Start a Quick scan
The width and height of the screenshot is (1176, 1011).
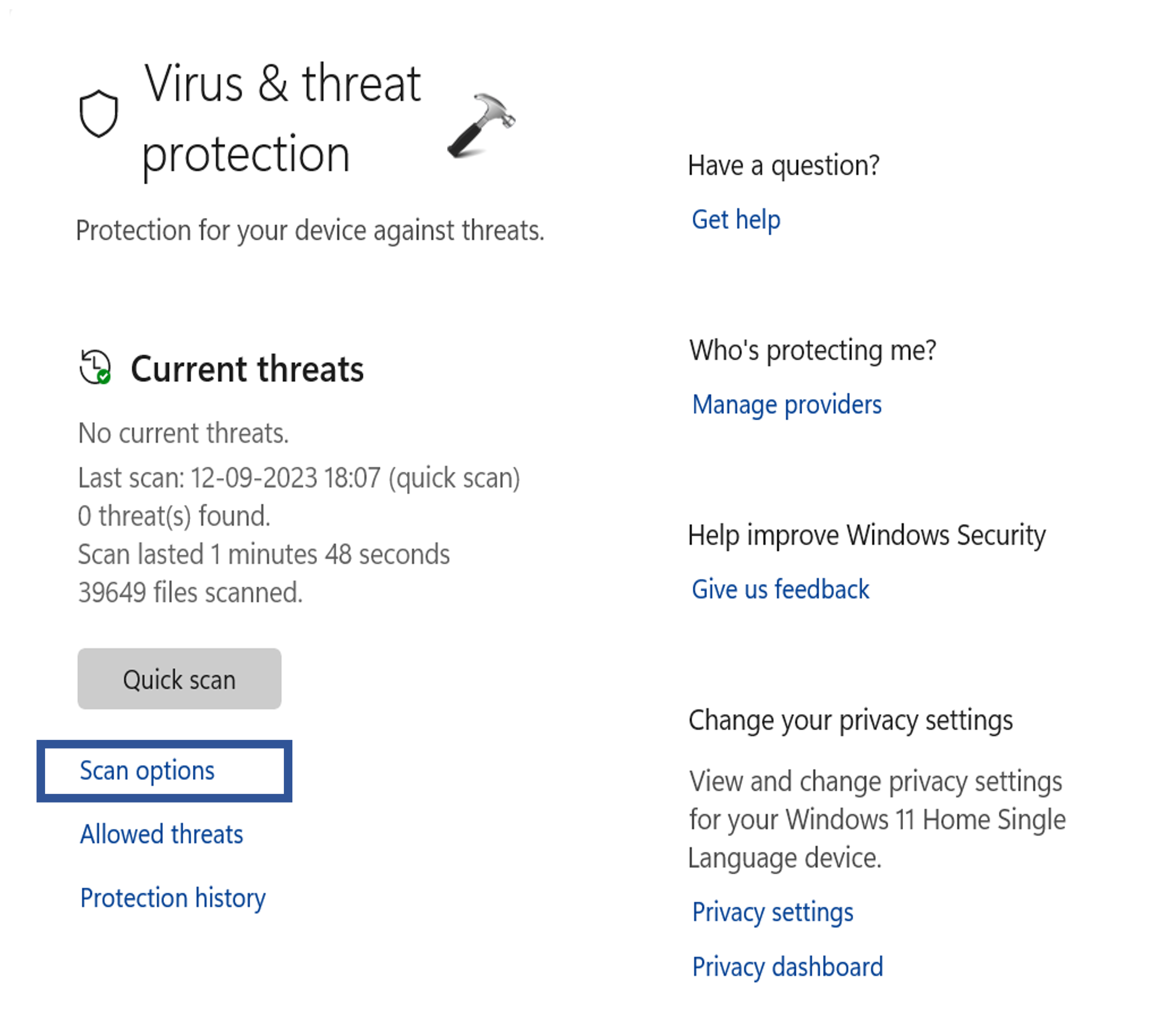pos(180,679)
